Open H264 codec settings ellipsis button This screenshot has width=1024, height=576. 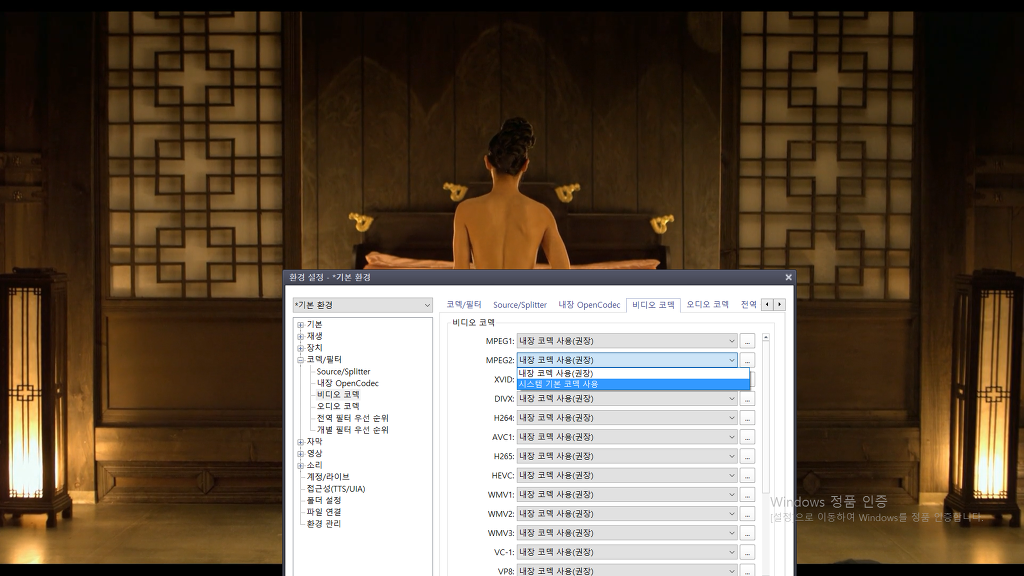747,417
